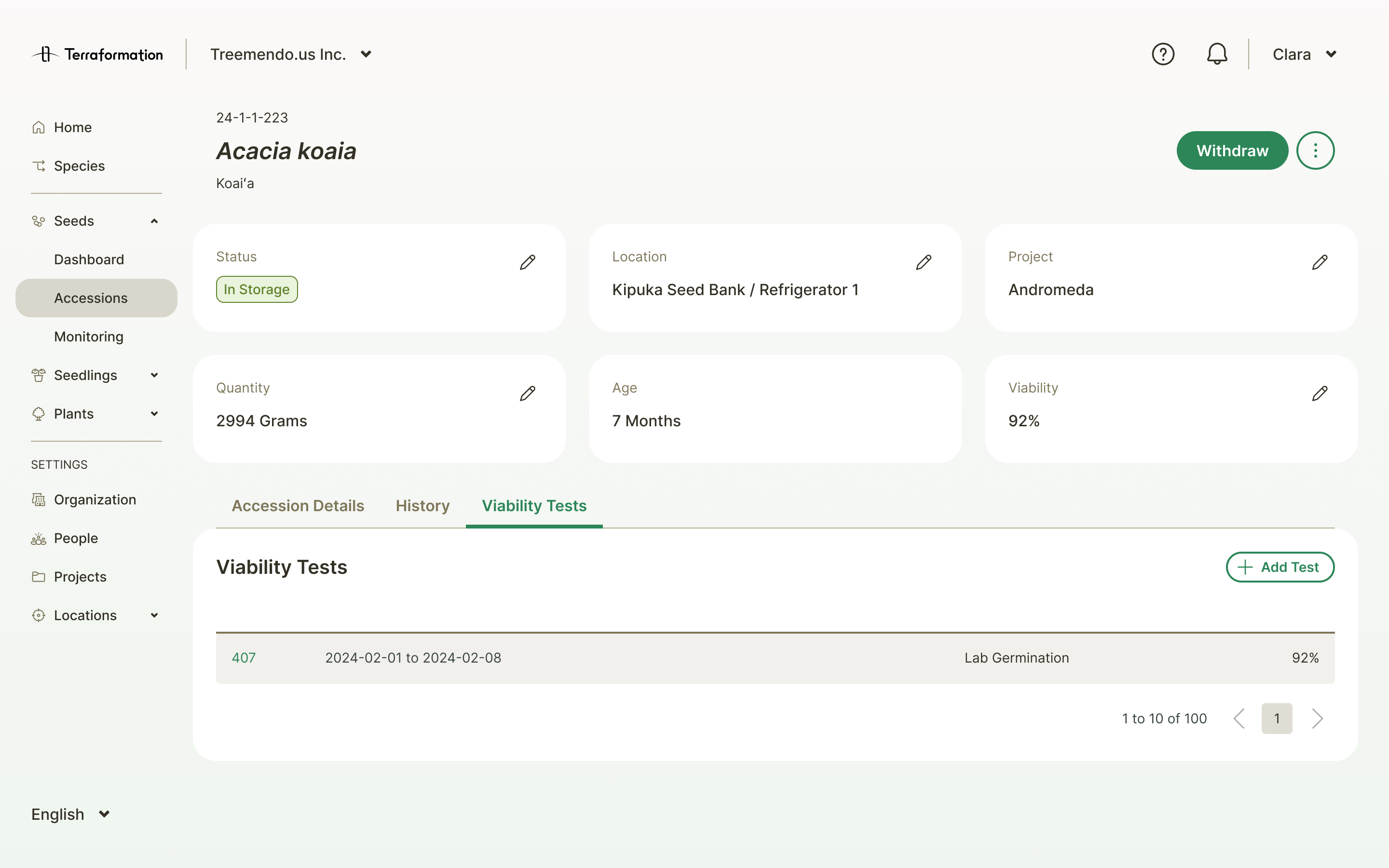
Task: Open the help question mark icon
Action: [1163, 54]
